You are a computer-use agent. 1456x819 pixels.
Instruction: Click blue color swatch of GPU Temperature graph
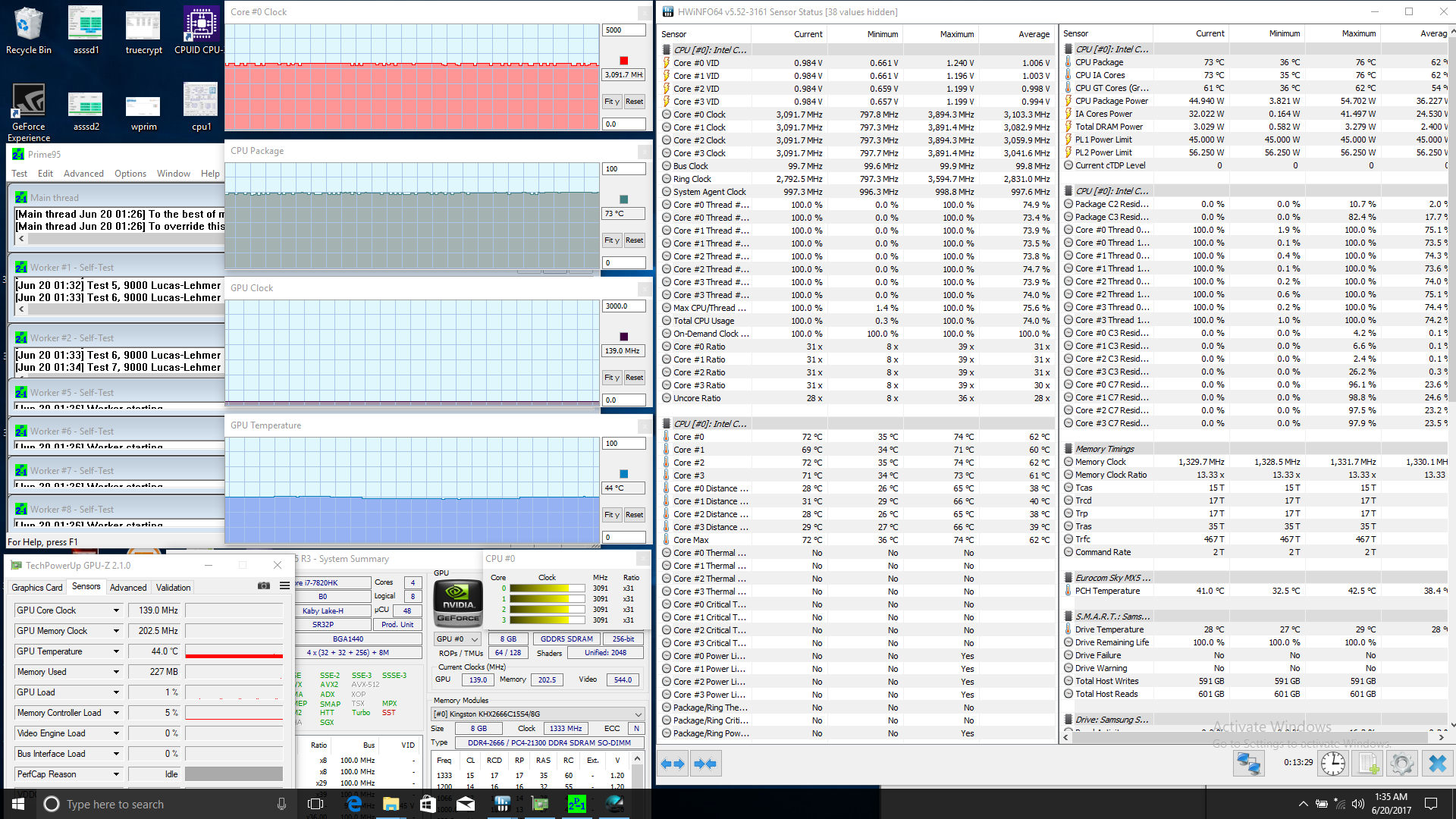(x=624, y=474)
